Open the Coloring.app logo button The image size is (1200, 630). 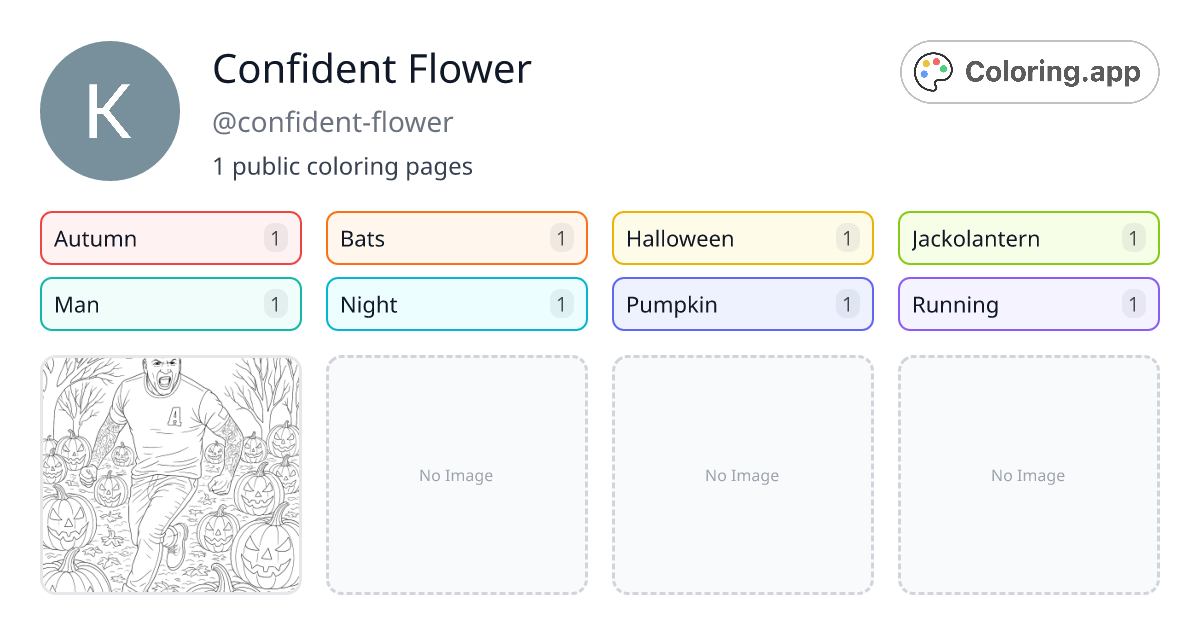click(x=1030, y=72)
